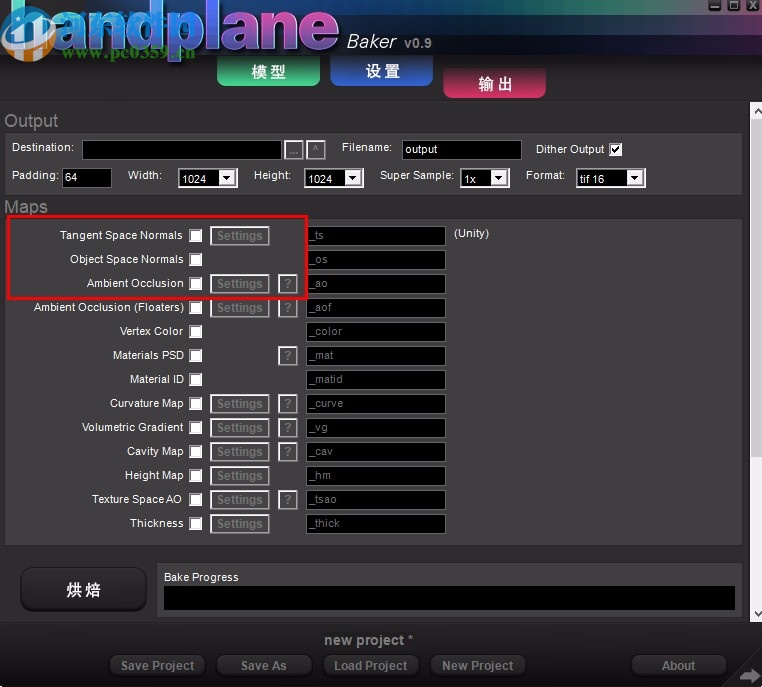Enable Height Map checkbox

196,475
